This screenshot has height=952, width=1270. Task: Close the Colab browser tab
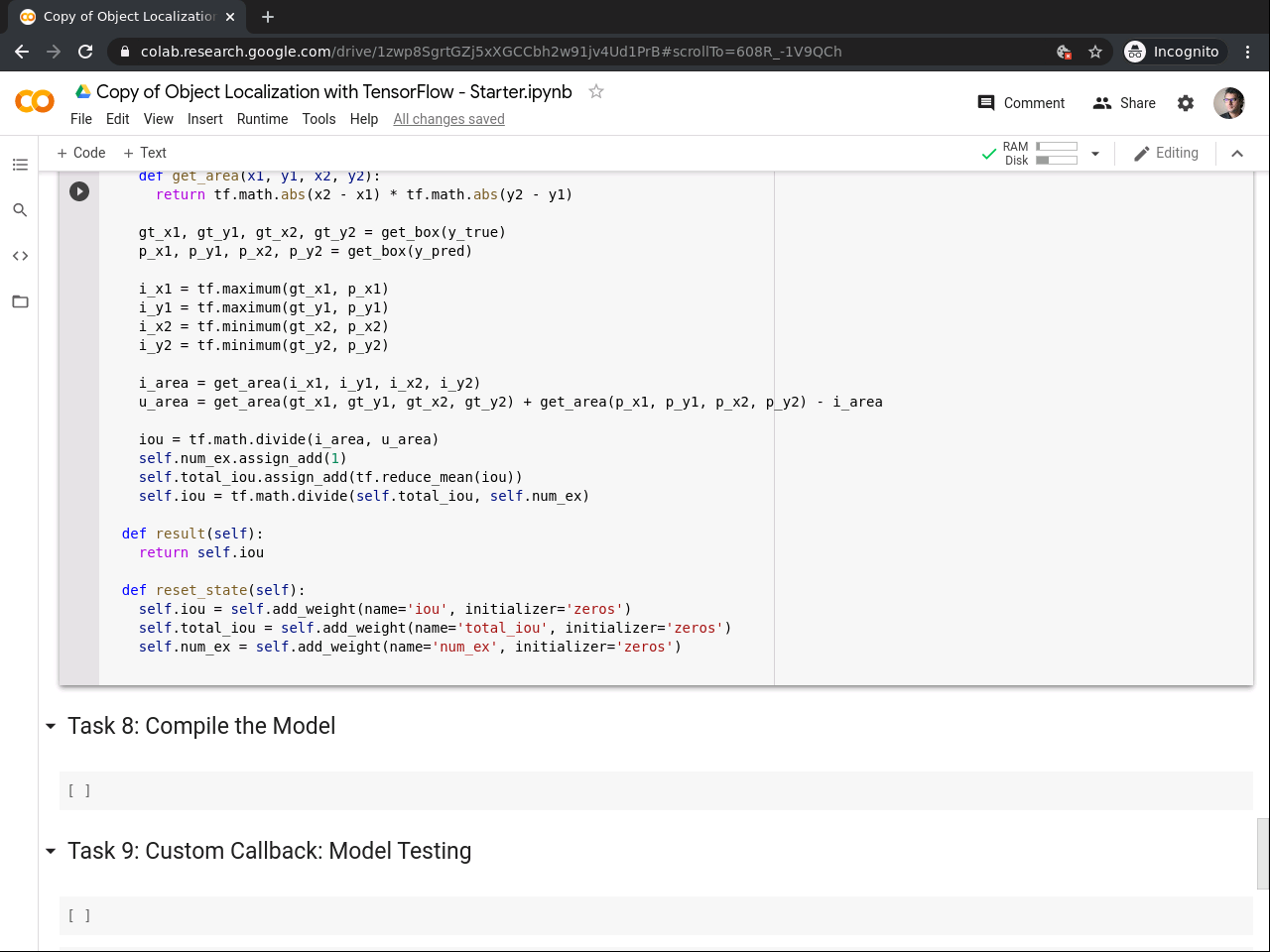pyautogui.click(x=230, y=17)
